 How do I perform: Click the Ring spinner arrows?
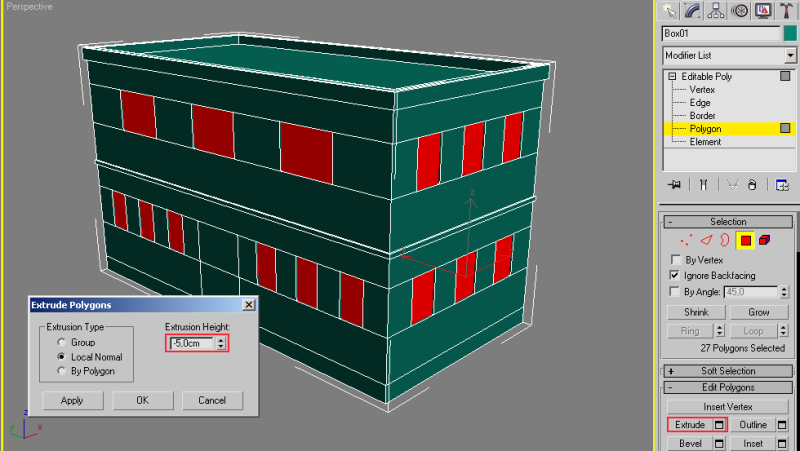coord(719,331)
